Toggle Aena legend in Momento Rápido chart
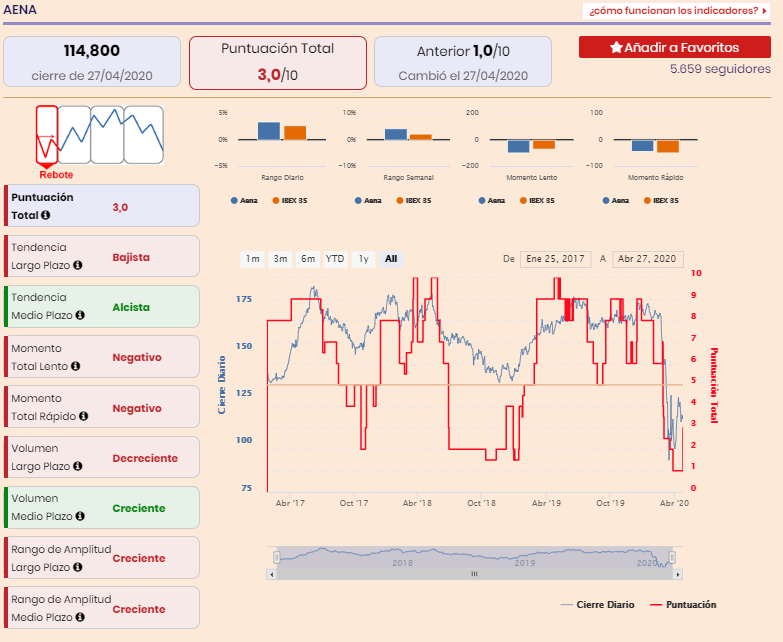The height and width of the screenshot is (642, 783). 616,201
